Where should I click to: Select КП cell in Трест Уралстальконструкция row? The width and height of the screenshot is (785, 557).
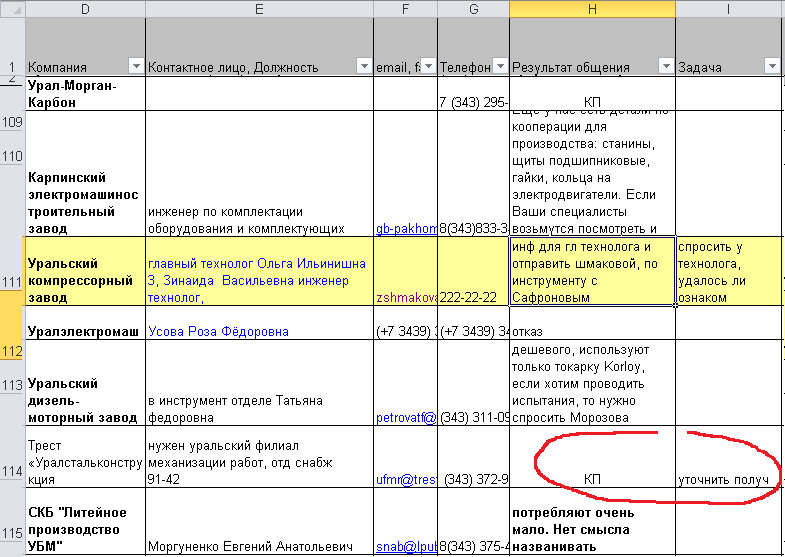pos(592,457)
